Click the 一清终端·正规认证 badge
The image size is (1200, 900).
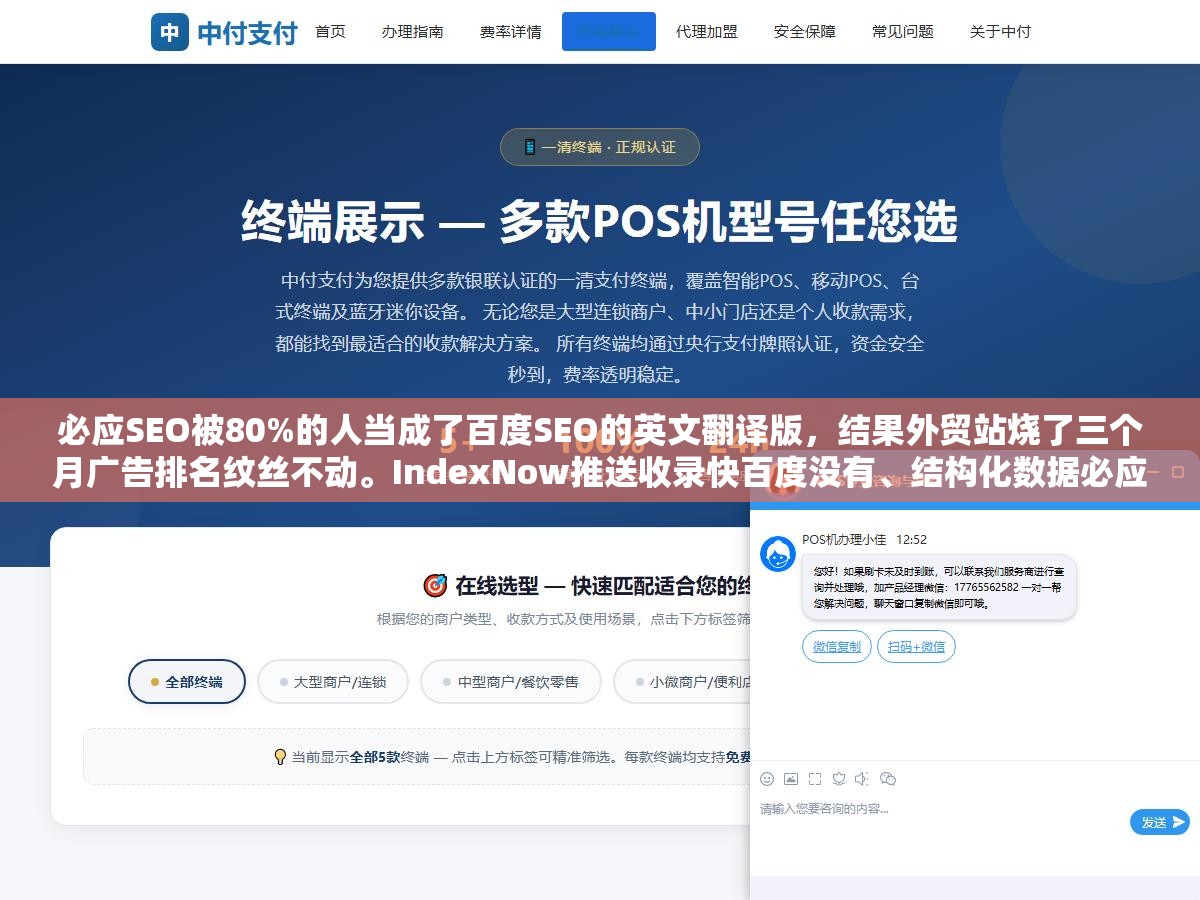point(599,147)
